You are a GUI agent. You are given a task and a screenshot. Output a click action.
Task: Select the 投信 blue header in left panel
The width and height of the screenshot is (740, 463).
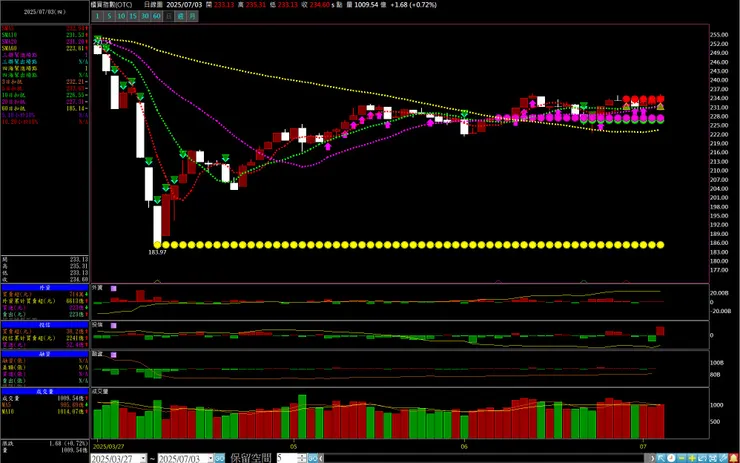click(45, 325)
